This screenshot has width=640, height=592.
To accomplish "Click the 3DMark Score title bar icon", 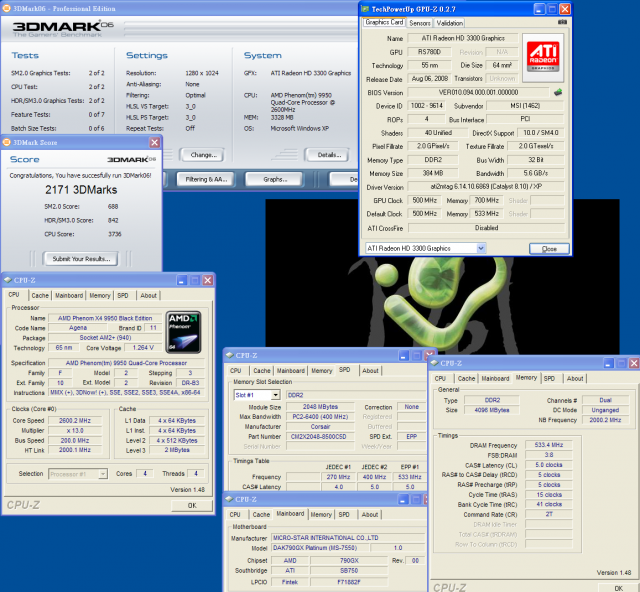I will (x=7, y=142).
